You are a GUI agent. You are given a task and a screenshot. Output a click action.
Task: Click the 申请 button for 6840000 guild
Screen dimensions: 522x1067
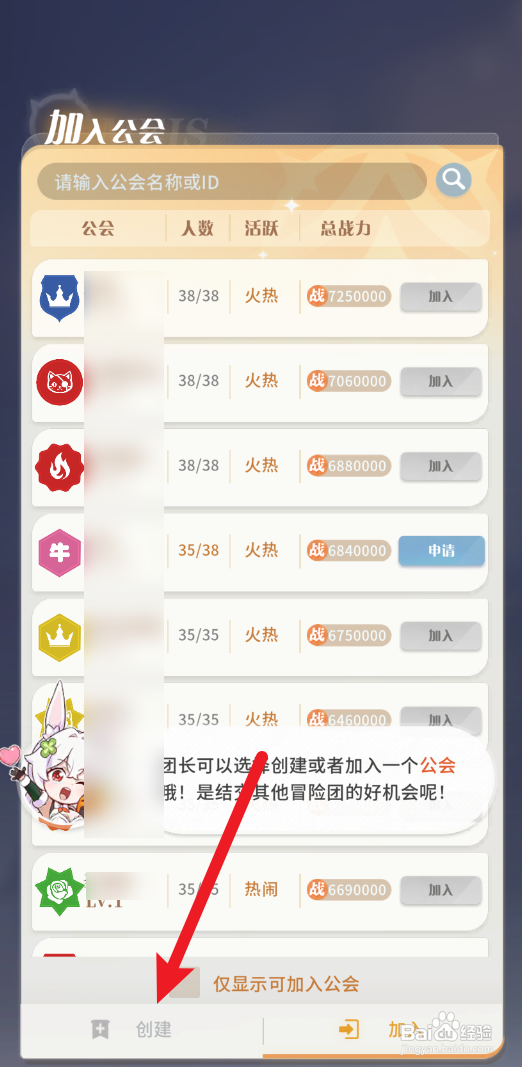coord(442,551)
